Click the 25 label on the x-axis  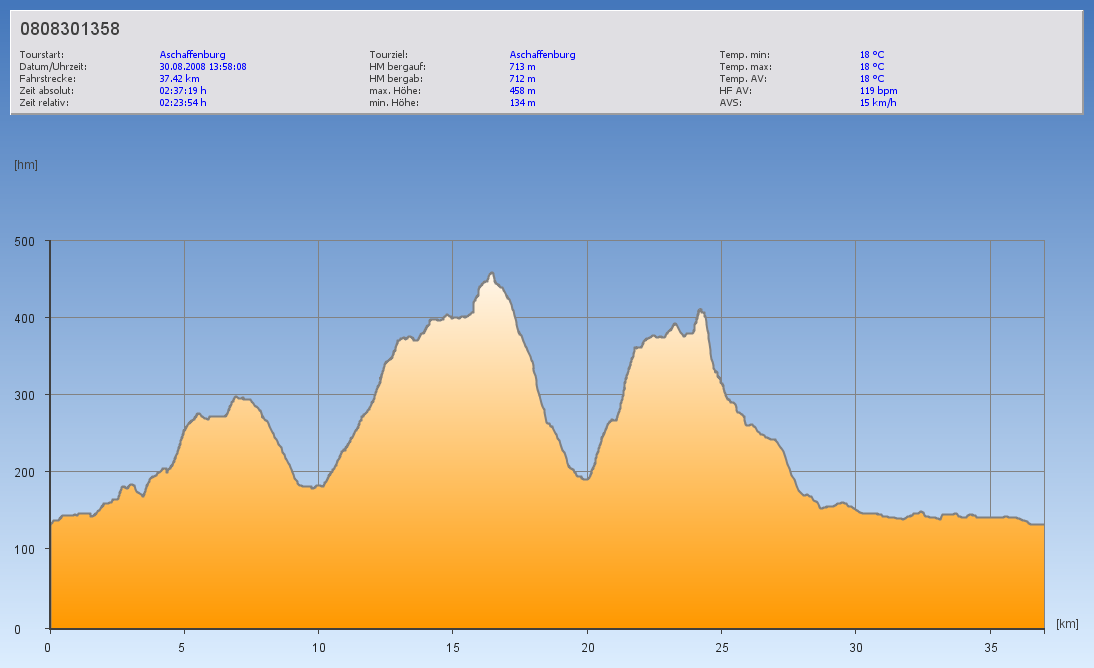721,647
